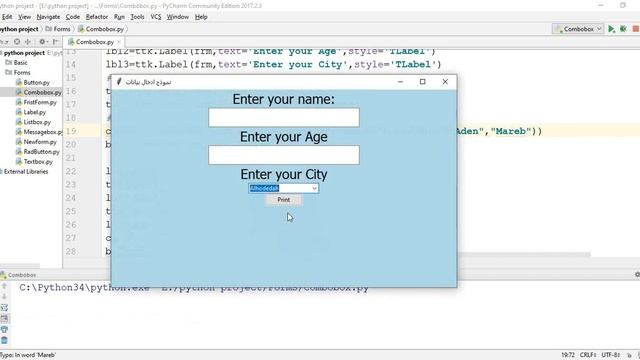The height and width of the screenshot is (360, 640).
Task: Open the VCS menu
Action: coord(156,17)
